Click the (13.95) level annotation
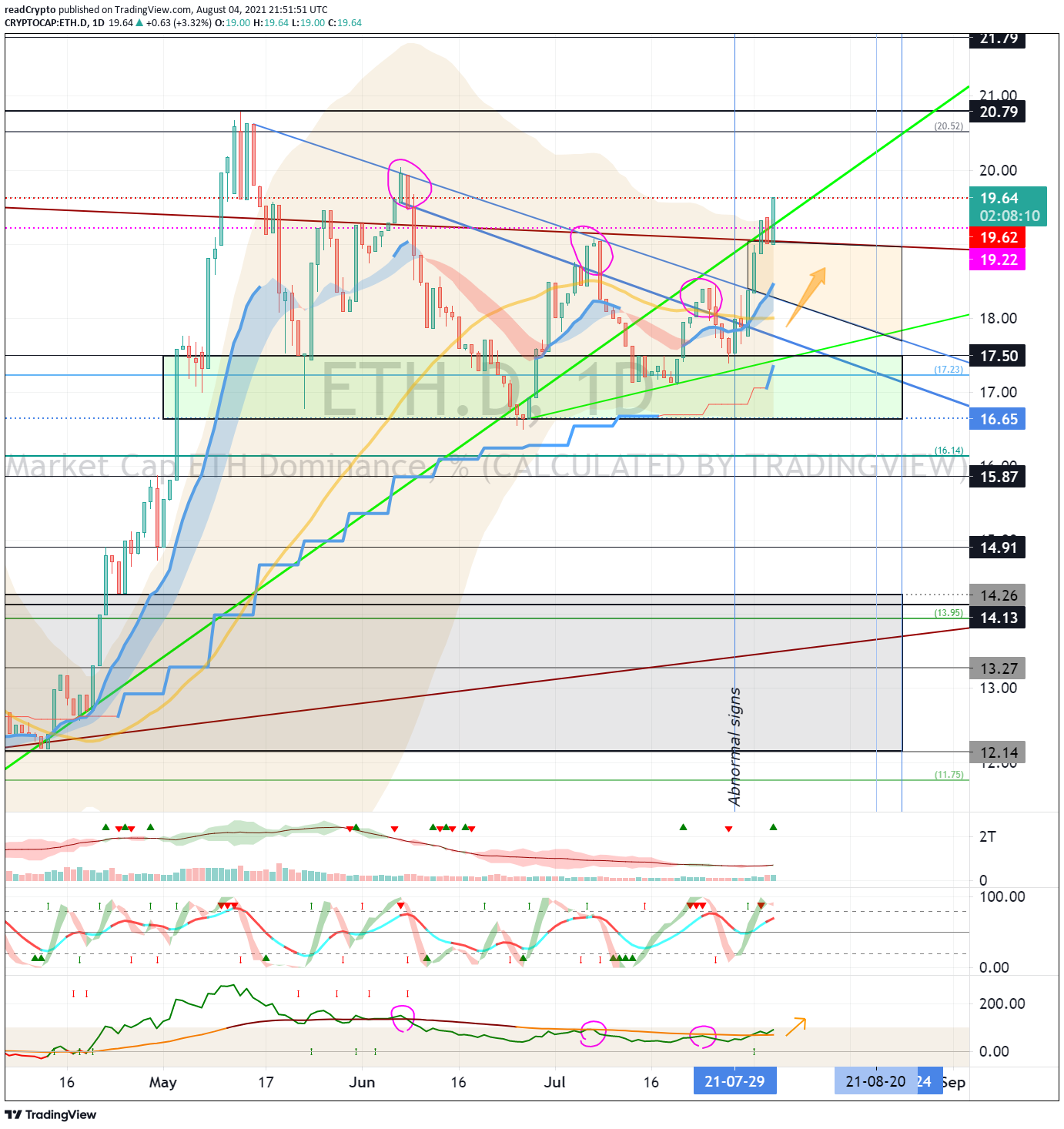The width and height of the screenshot is (1064, 1129). tap(949, 613)
